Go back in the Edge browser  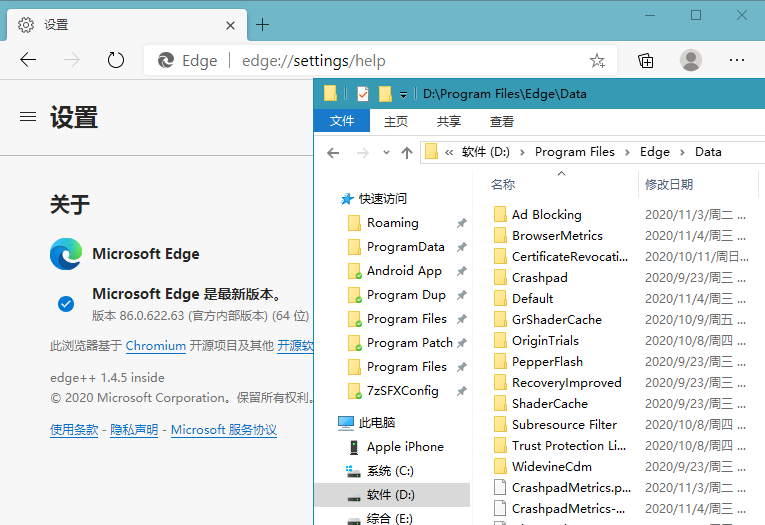click(x=28, y=60)
